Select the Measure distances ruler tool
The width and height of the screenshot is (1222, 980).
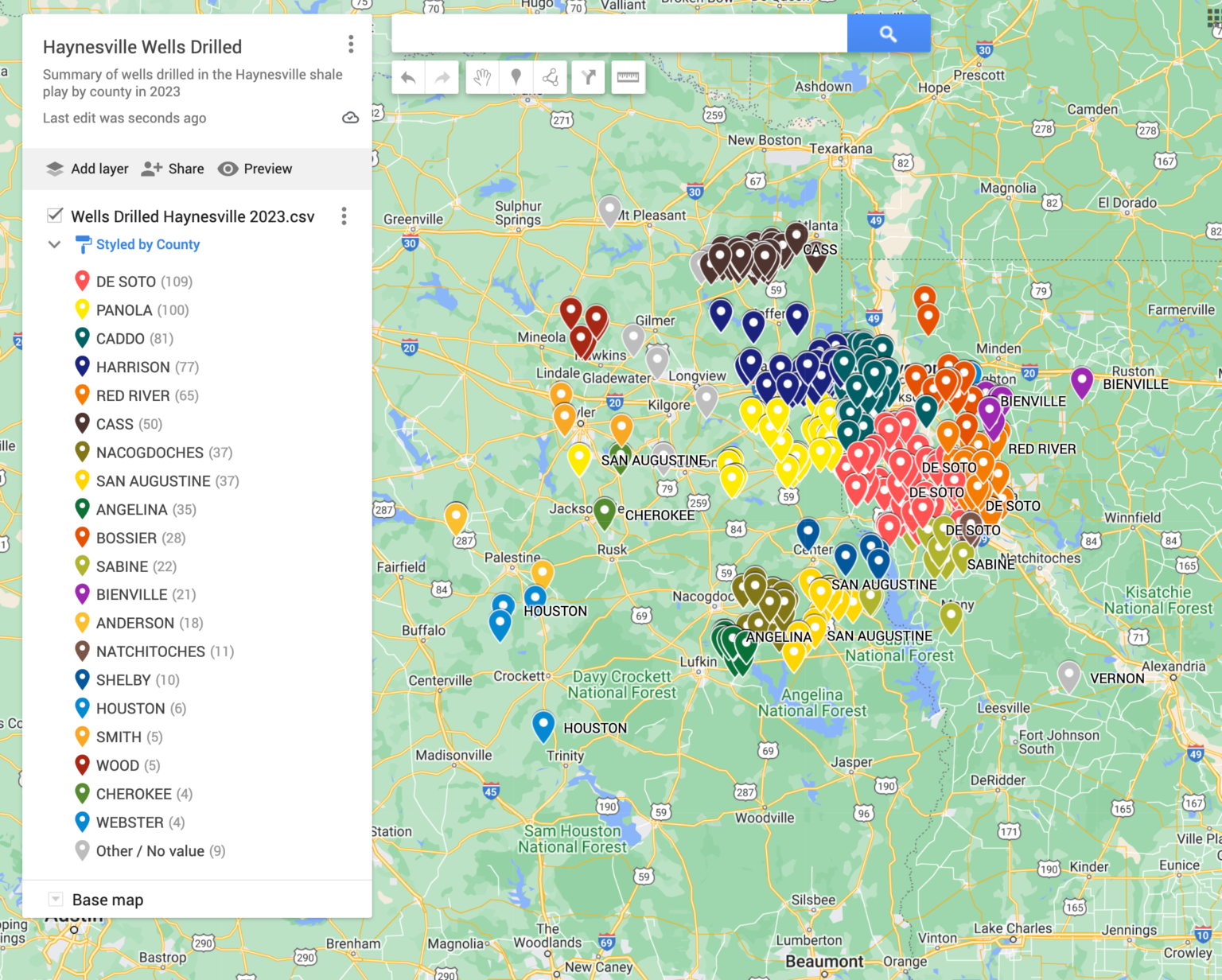[629, 77]
